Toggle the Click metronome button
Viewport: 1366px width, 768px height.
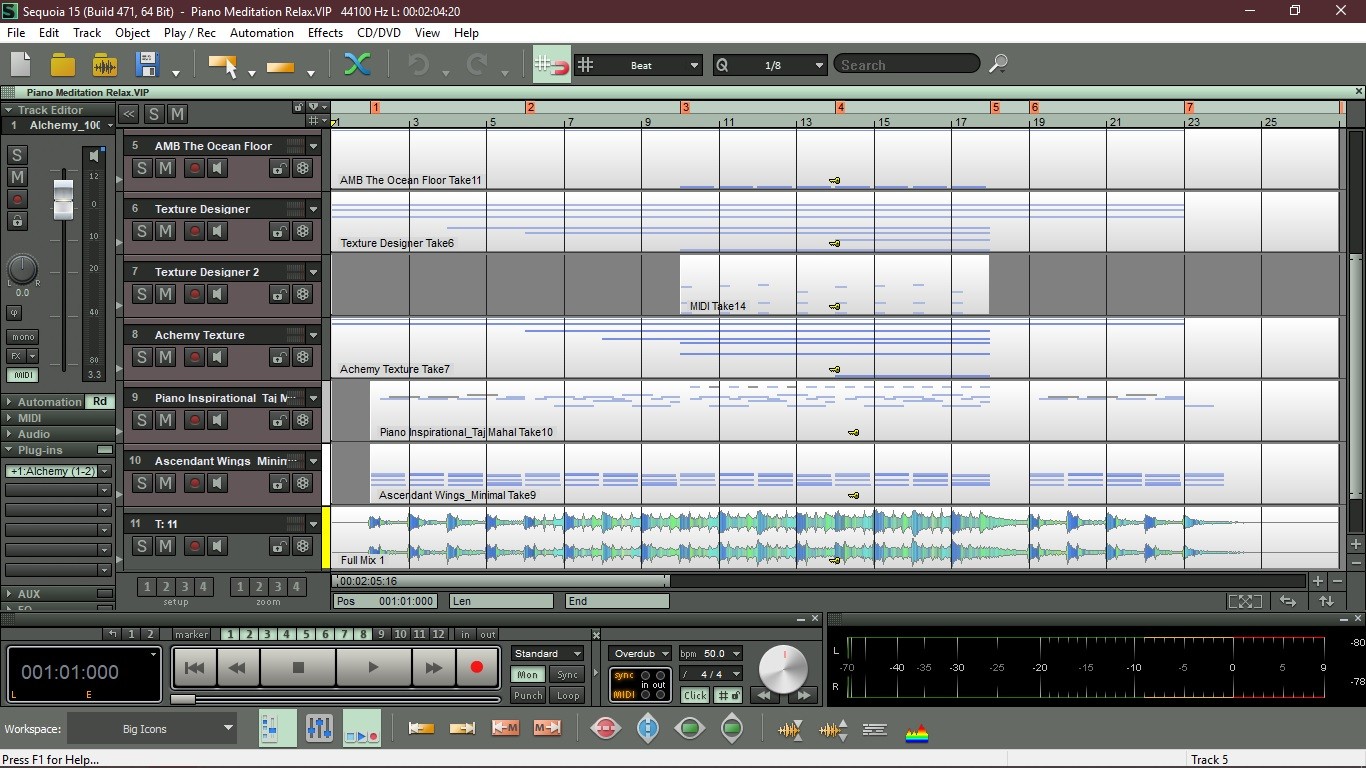click(695, 695)
